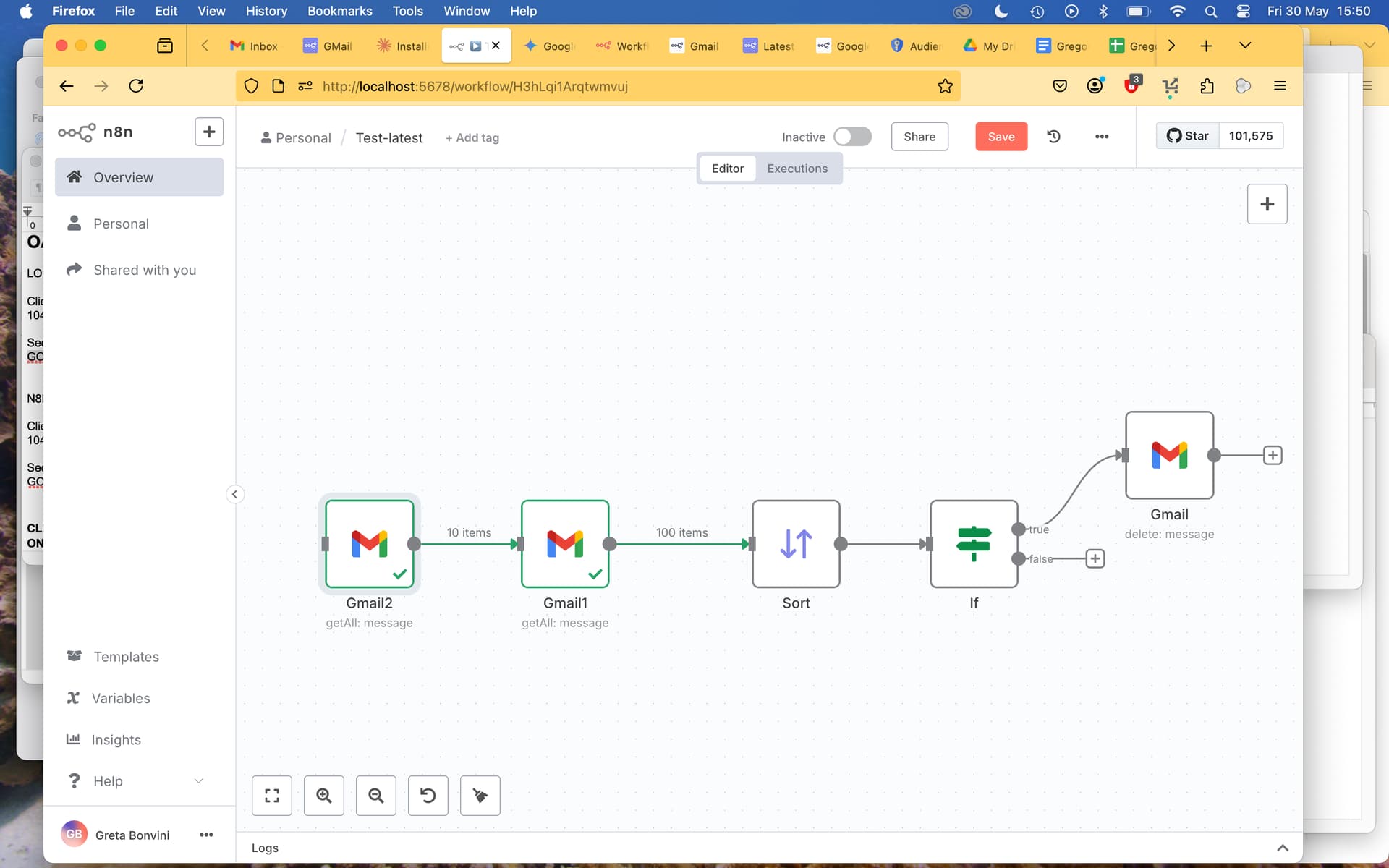Viewport: 1389px width, 868px height.
Task: Collapse the n8n sidebar
Action: tap(234, 494)
